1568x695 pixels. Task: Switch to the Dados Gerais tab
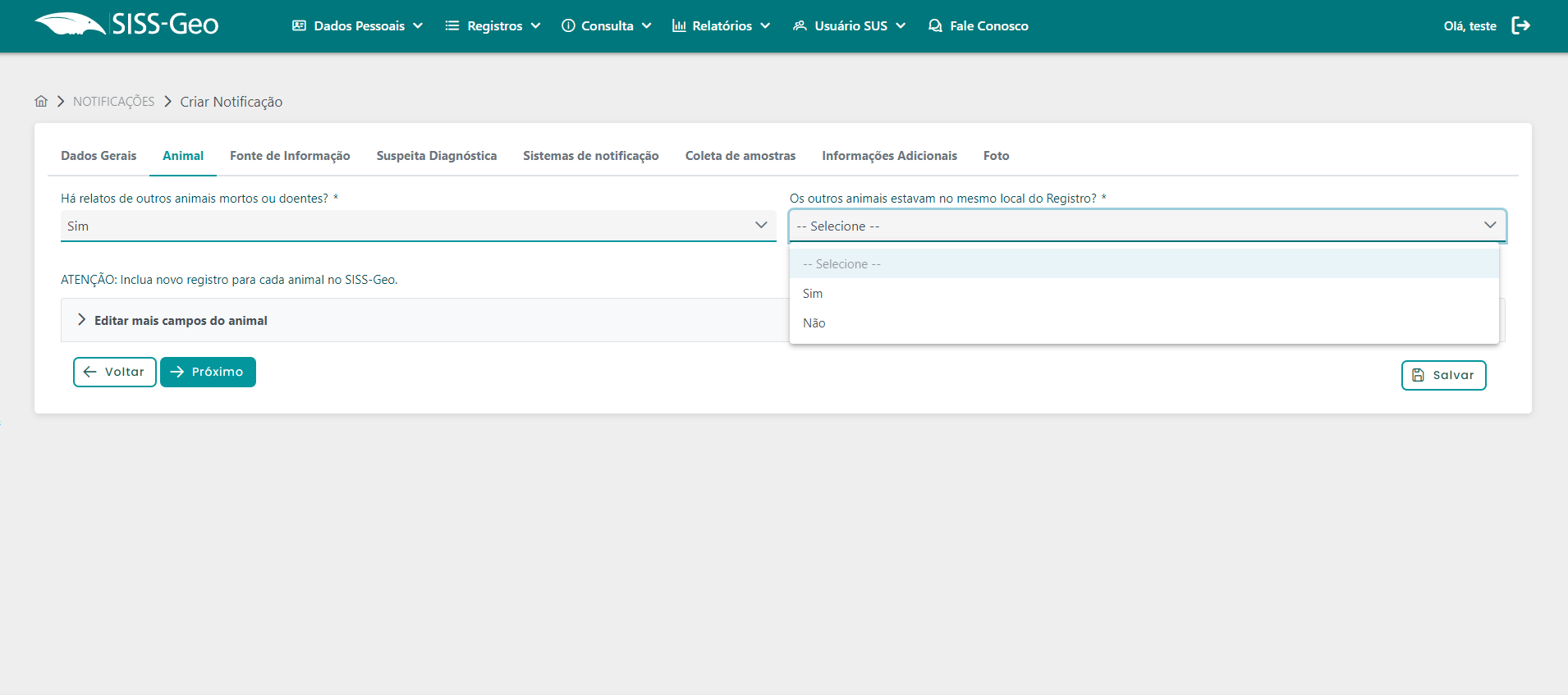[99, 156]
